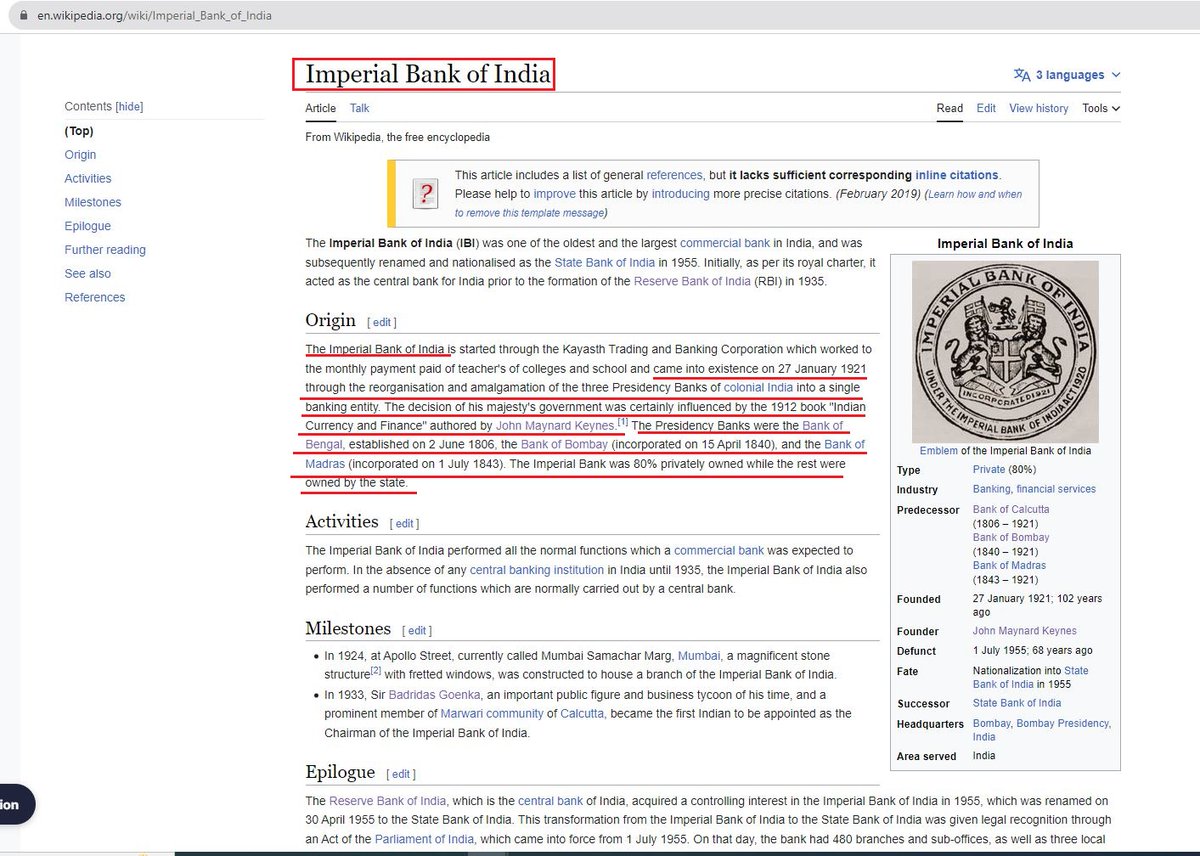Screen dimensions: 1200x856
Task: Open the Marwari community link
Action: (x=492, y=714)
